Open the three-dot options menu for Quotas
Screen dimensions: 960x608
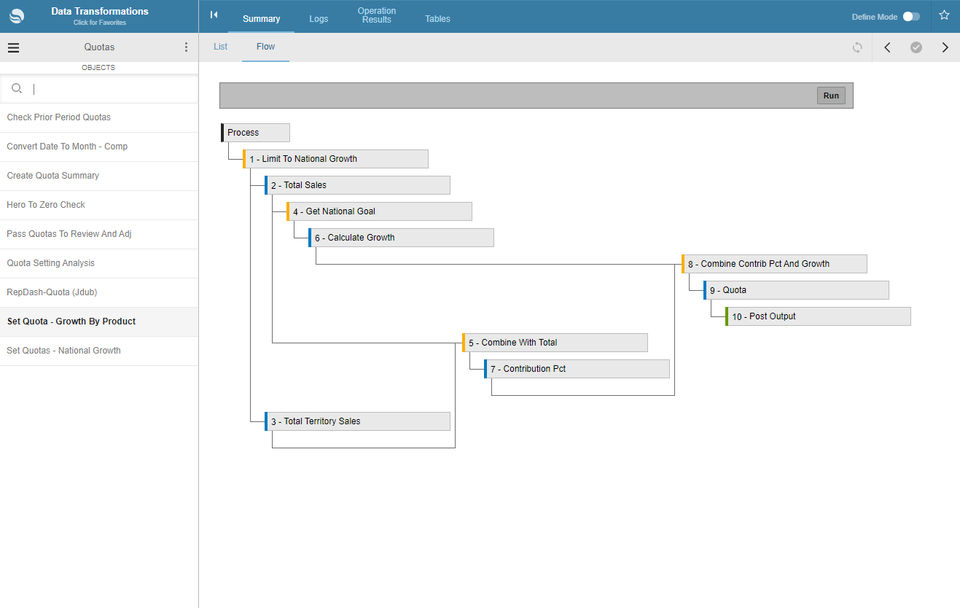point(186,47)
